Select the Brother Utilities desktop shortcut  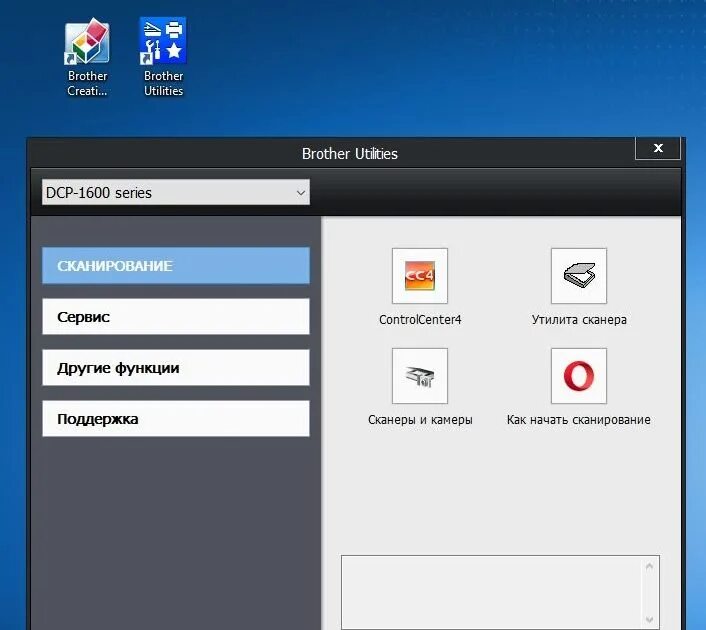(163, 57)
